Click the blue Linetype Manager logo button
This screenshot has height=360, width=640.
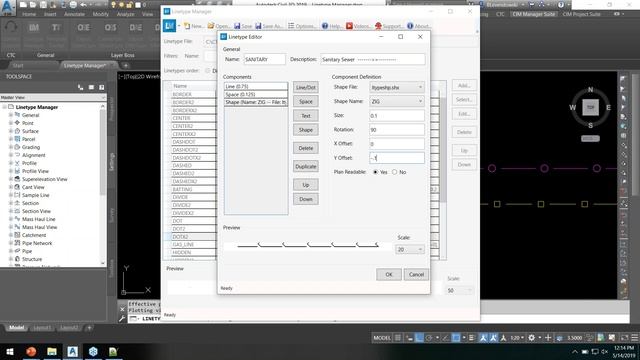coord(169,26)
